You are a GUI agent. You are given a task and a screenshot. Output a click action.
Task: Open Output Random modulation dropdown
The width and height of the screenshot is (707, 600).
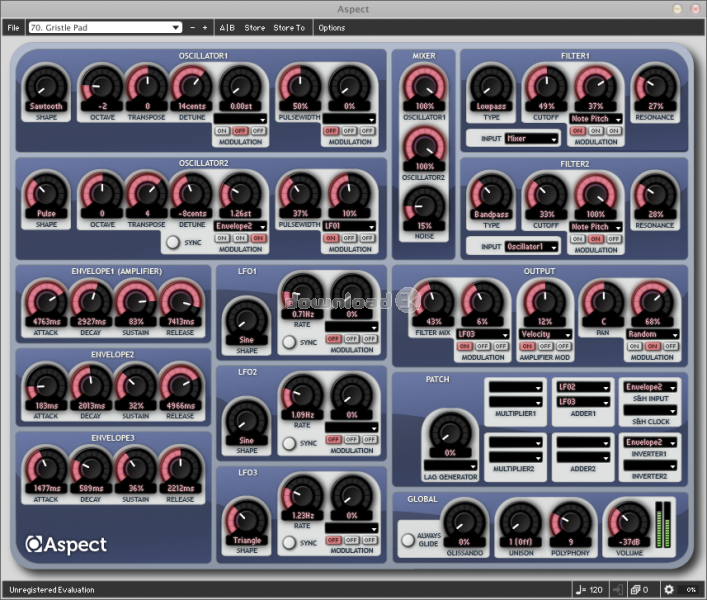tap(652, 334)
